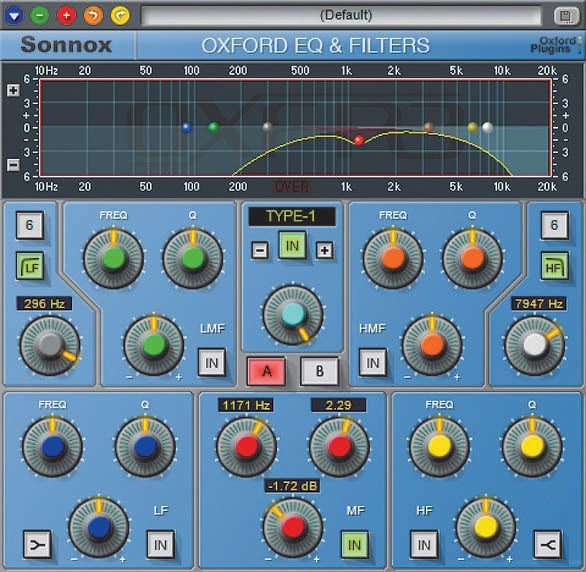Toggle the LF high-pass filter button
Image resolution: width=586 pixels, height=572 pixels.
coord(30,266)
